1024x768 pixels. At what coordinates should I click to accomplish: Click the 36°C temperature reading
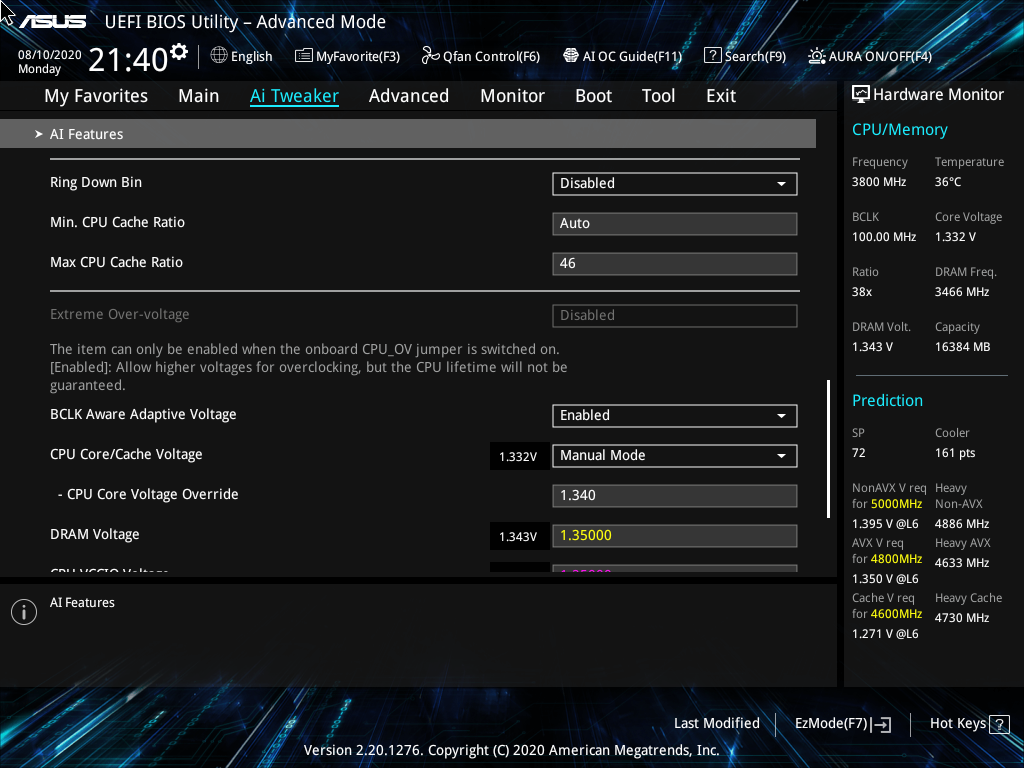click(948, 182)
